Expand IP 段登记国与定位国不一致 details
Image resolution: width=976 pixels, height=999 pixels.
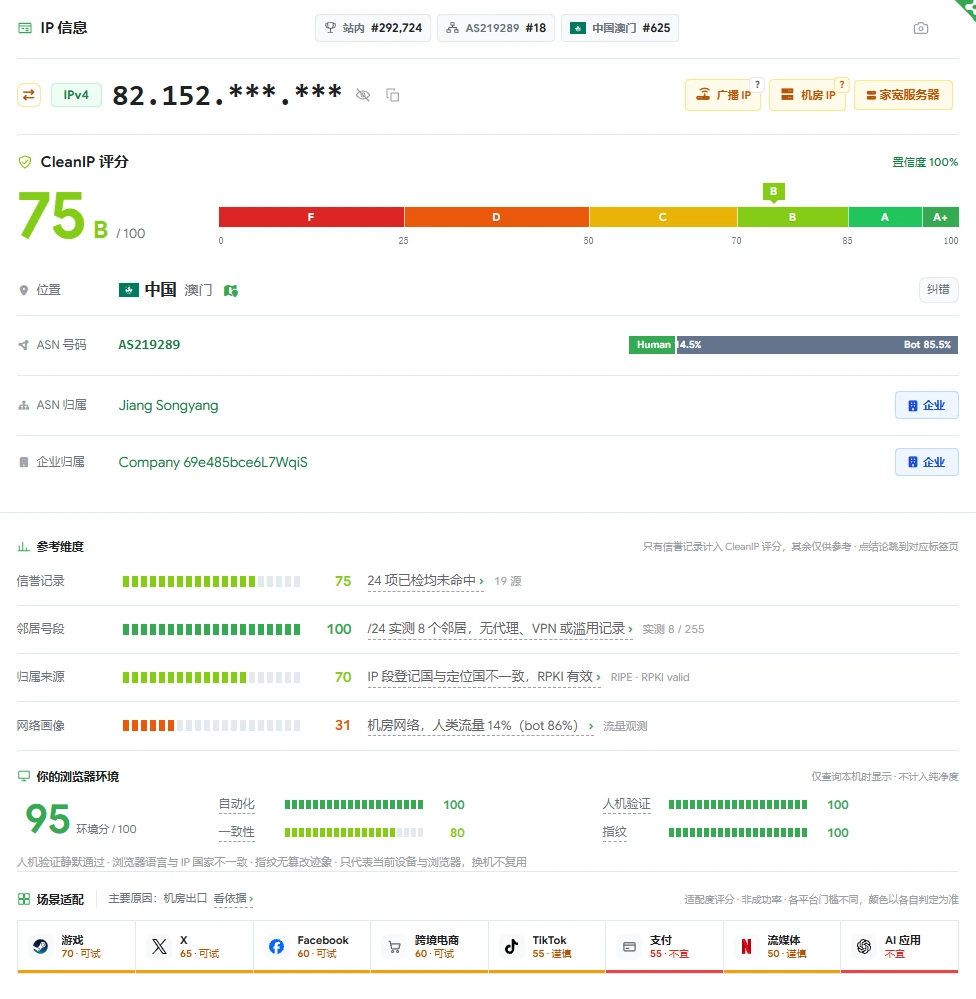[x=484, y=677]
